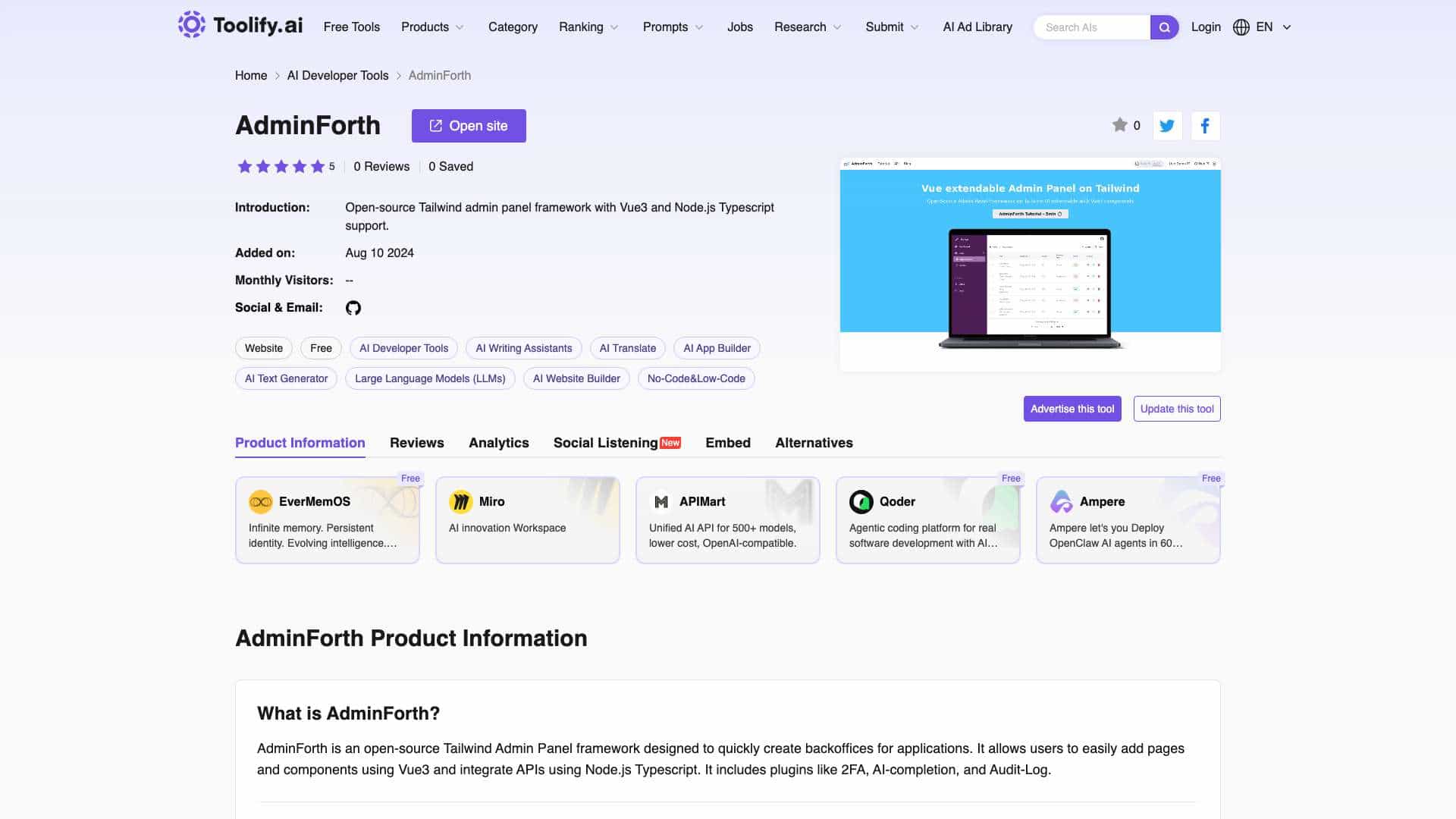Go to Home breadcrumb link
The width and height of the screenshot is (1456, 819).
click(251, 76)
